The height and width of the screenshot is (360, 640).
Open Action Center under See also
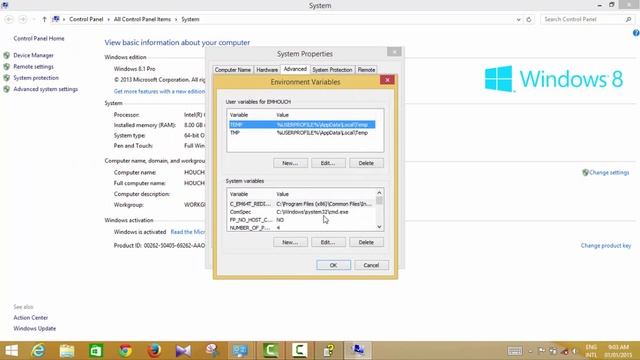point(31,318)
